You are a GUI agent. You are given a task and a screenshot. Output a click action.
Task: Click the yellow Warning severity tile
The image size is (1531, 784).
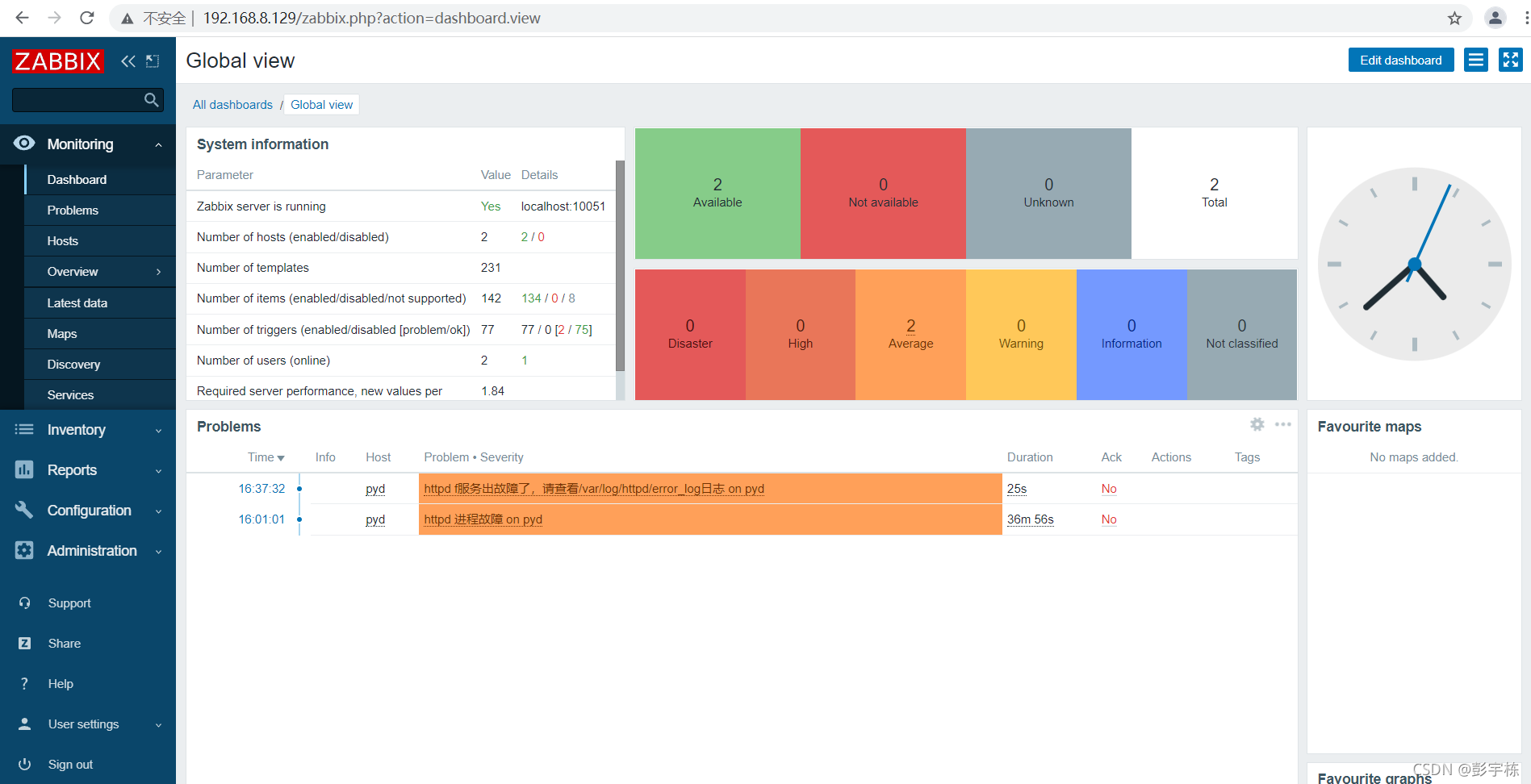pyautogui.click(x=1021, y=335)
